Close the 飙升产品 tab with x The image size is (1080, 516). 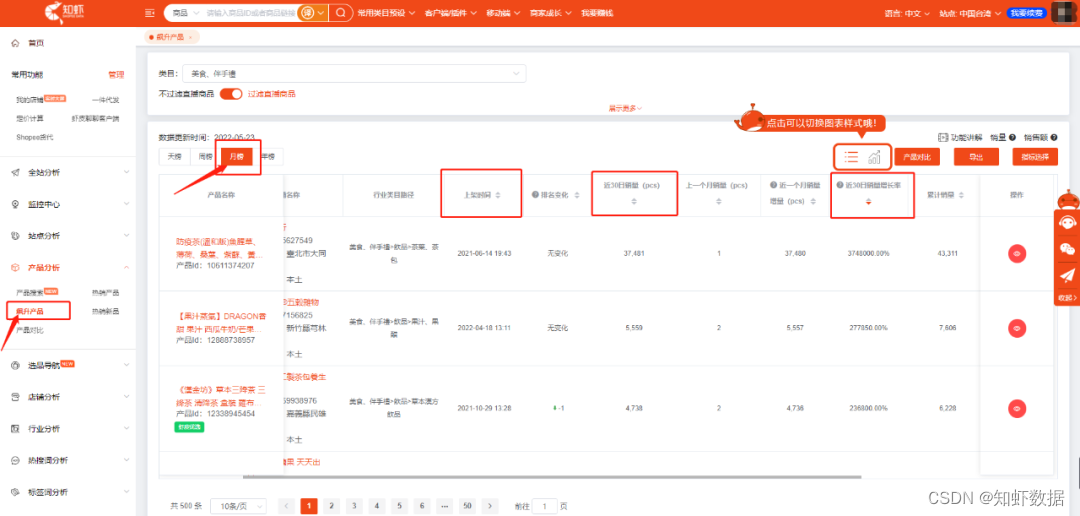point(190,37)
